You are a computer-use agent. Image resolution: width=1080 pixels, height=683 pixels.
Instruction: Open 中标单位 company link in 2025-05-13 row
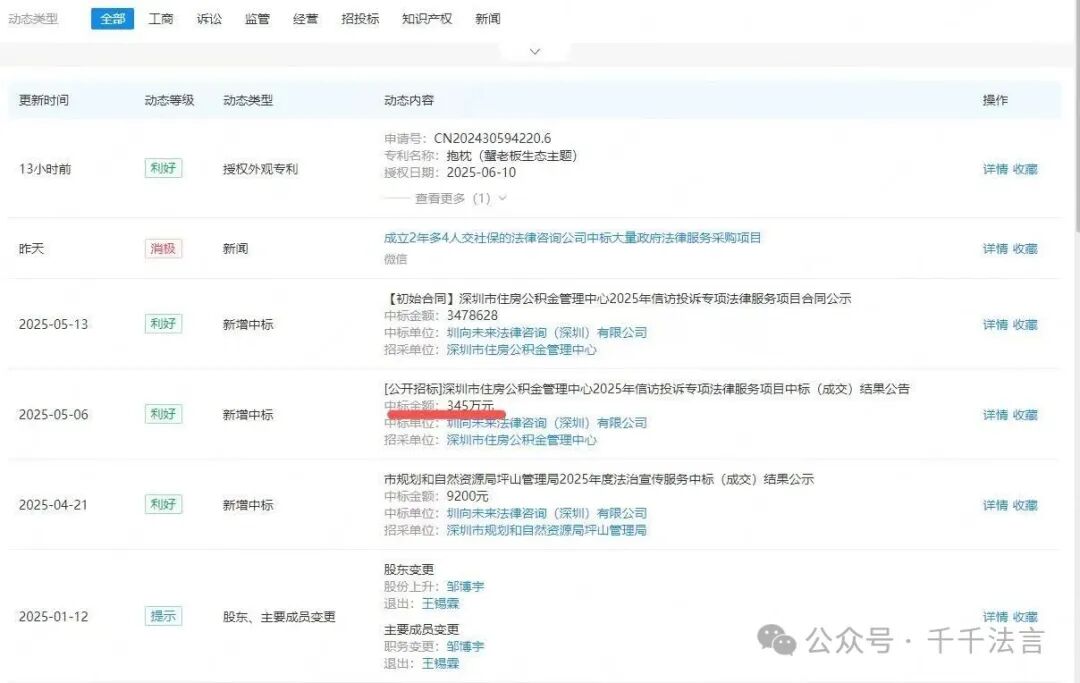(x=547, y=333)
